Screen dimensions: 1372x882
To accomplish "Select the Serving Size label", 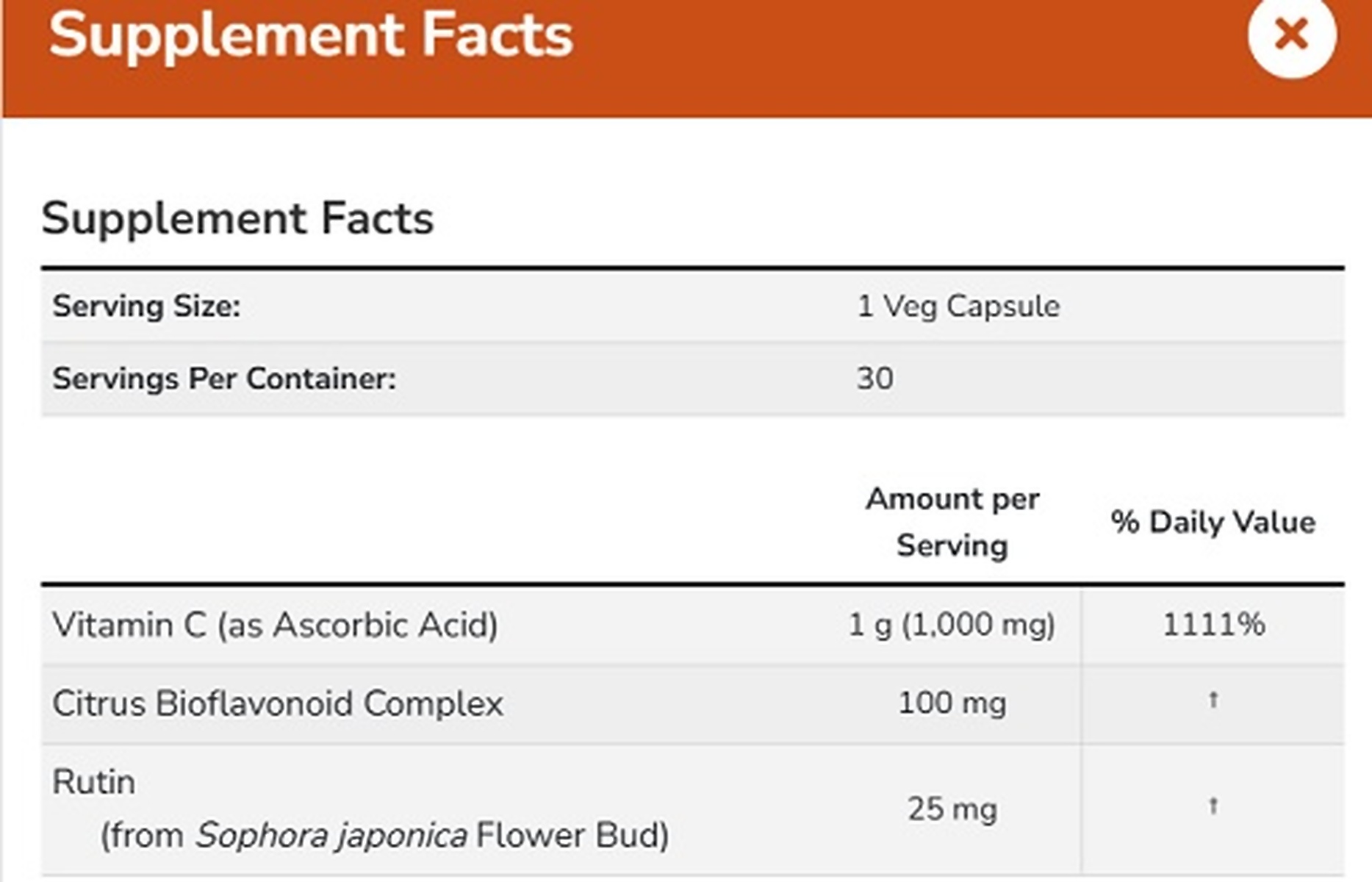I will pyautogui.click(x=146, y=306).
